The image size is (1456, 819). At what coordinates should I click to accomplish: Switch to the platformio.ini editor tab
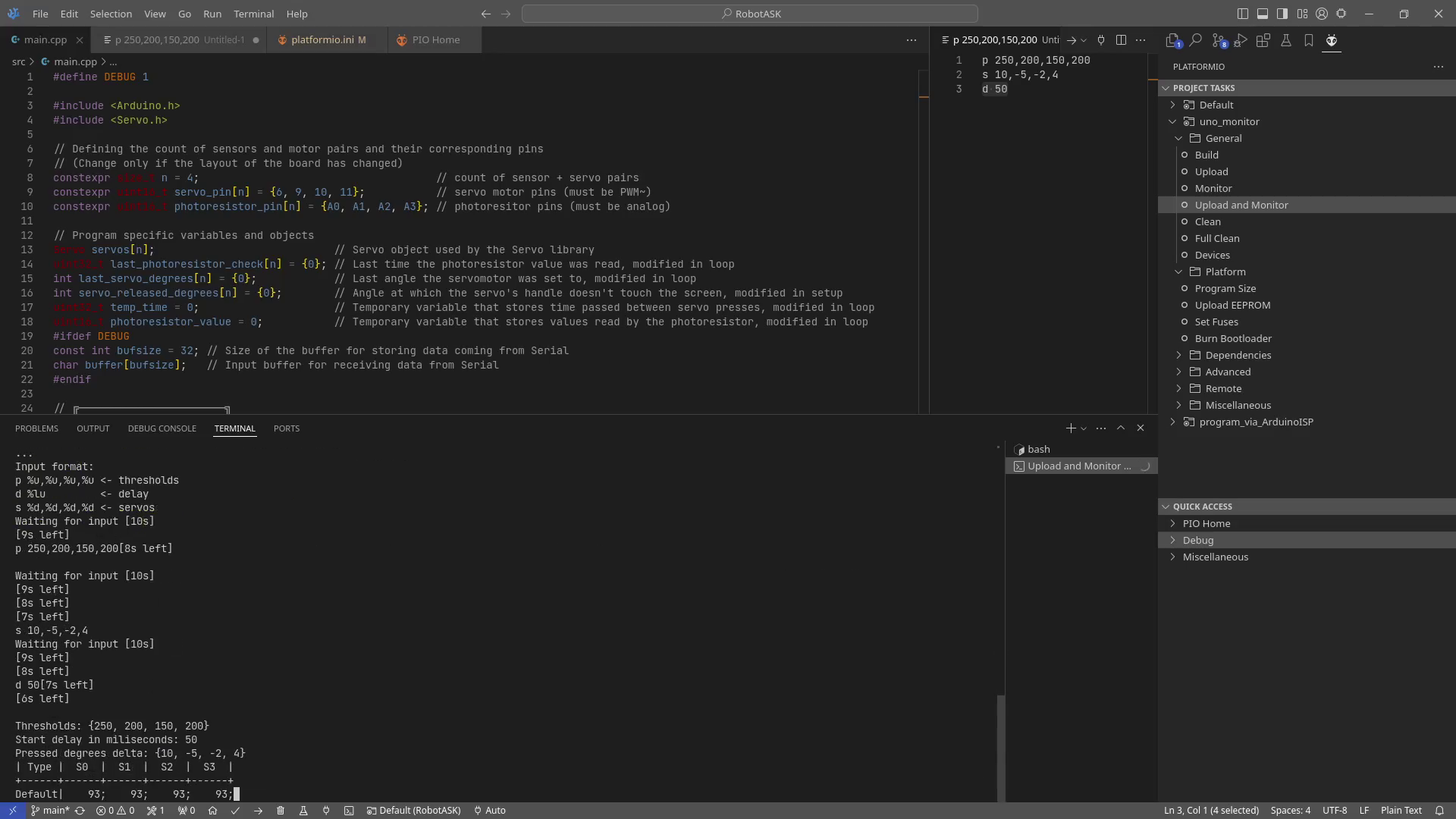[328, 39]
